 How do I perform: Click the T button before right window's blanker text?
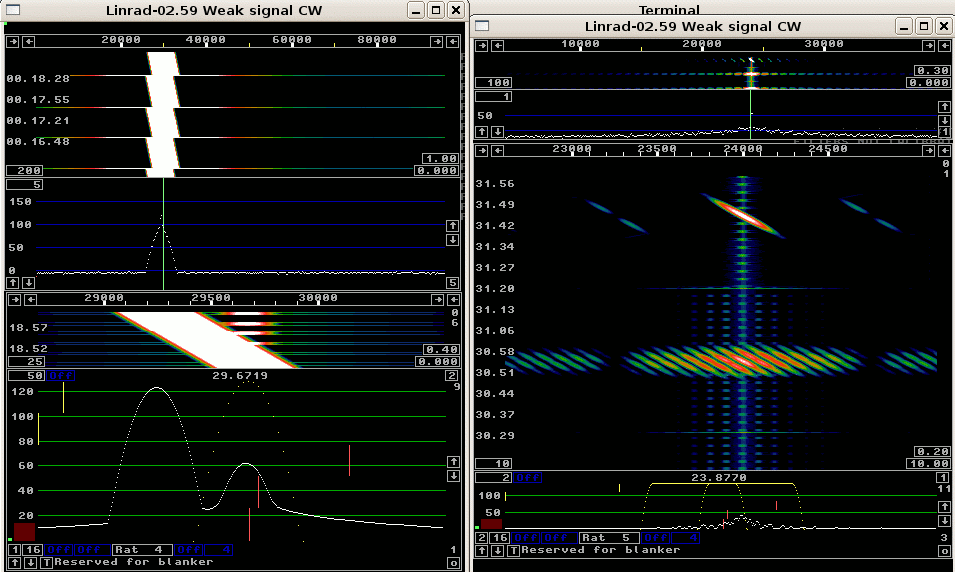(513, 551)
